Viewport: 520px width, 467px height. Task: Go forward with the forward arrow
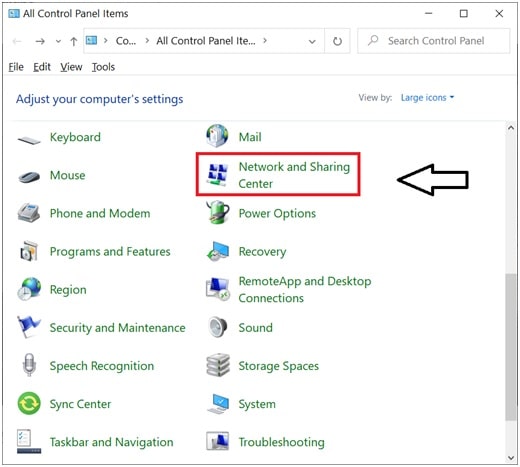(x=40, y=41)
